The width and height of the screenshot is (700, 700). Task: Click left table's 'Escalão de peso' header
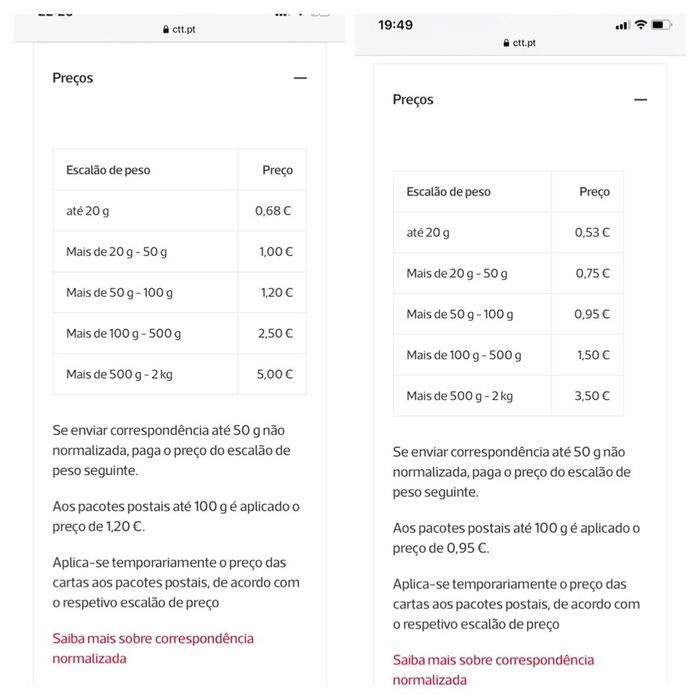[x=108, y=170]
